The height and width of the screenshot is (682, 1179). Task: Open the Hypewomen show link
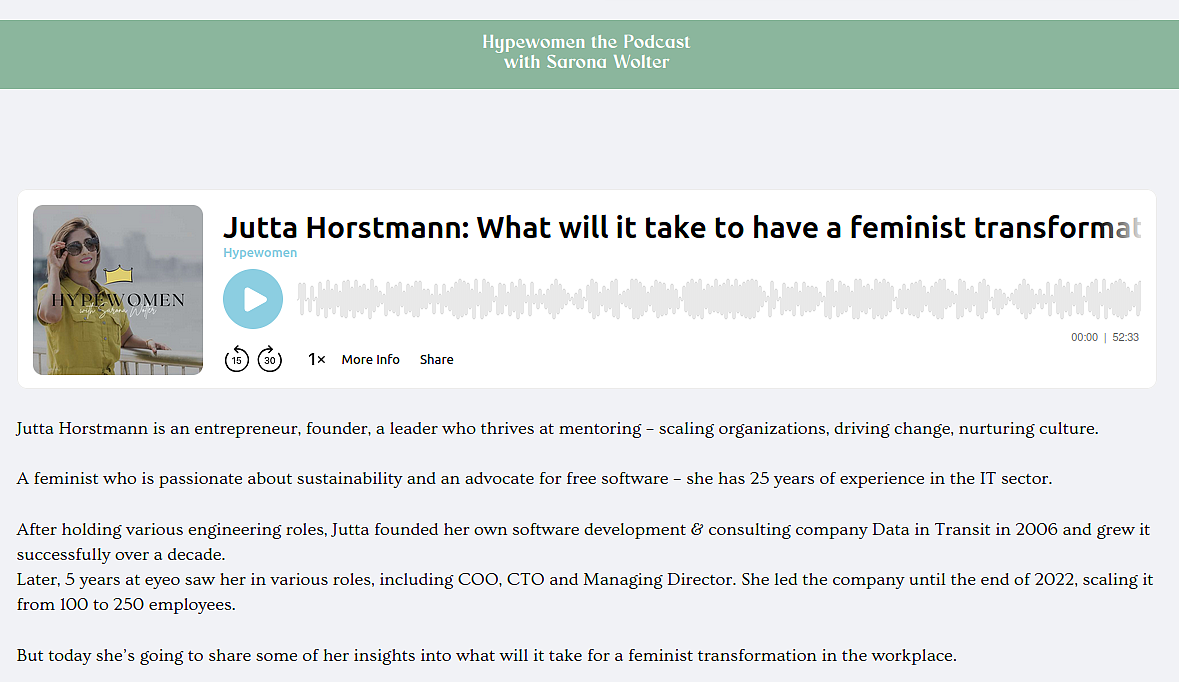tap(260, 253)
